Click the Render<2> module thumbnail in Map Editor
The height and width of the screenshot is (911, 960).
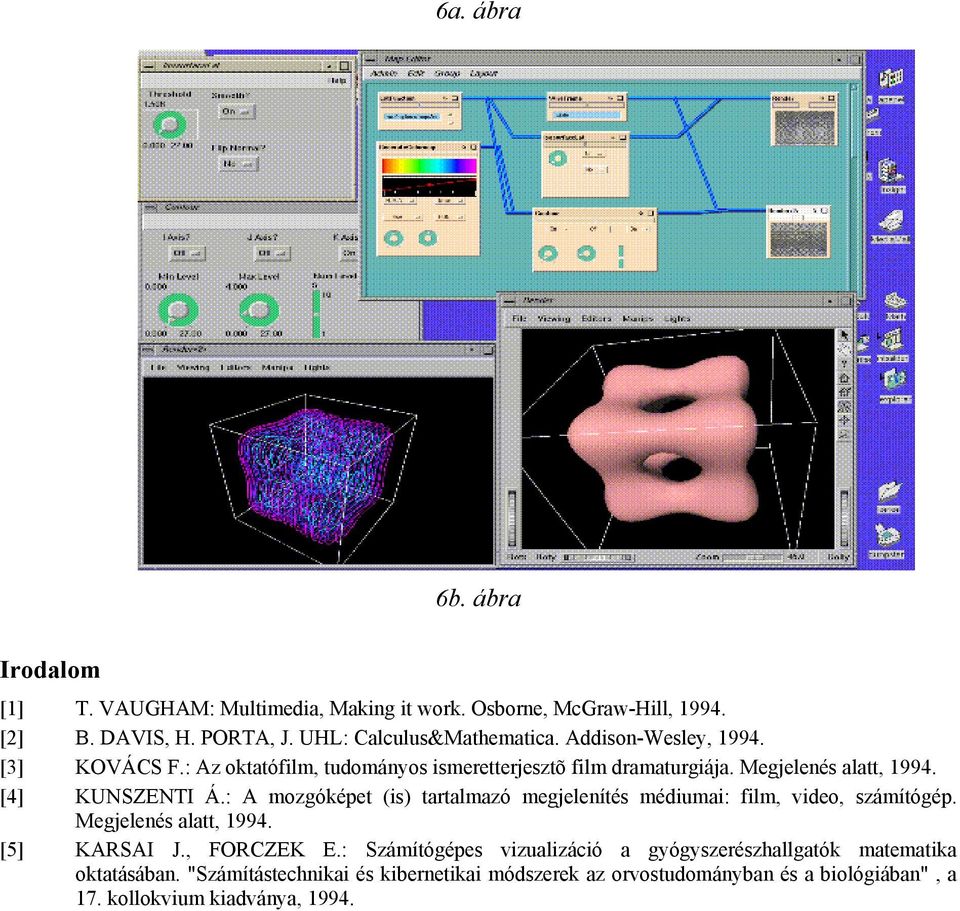pos(798,239)
